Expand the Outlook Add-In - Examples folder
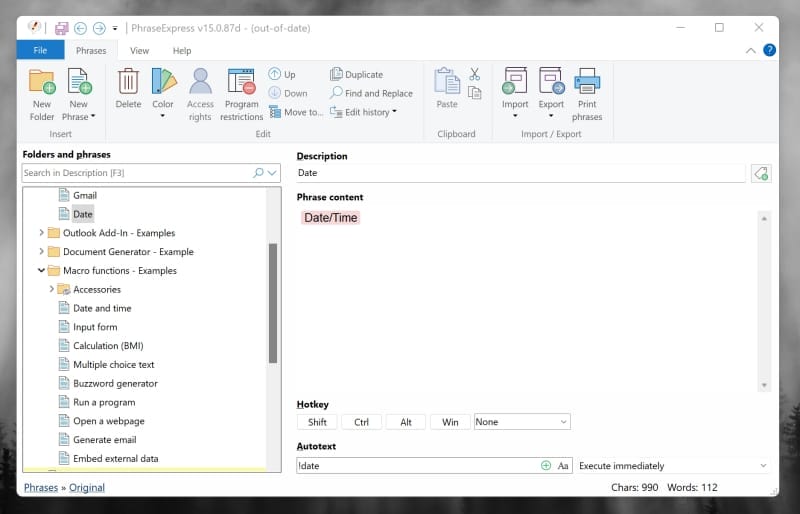Image resolution: width=800 pixels, height=514 pixels. tap(41, 233)
